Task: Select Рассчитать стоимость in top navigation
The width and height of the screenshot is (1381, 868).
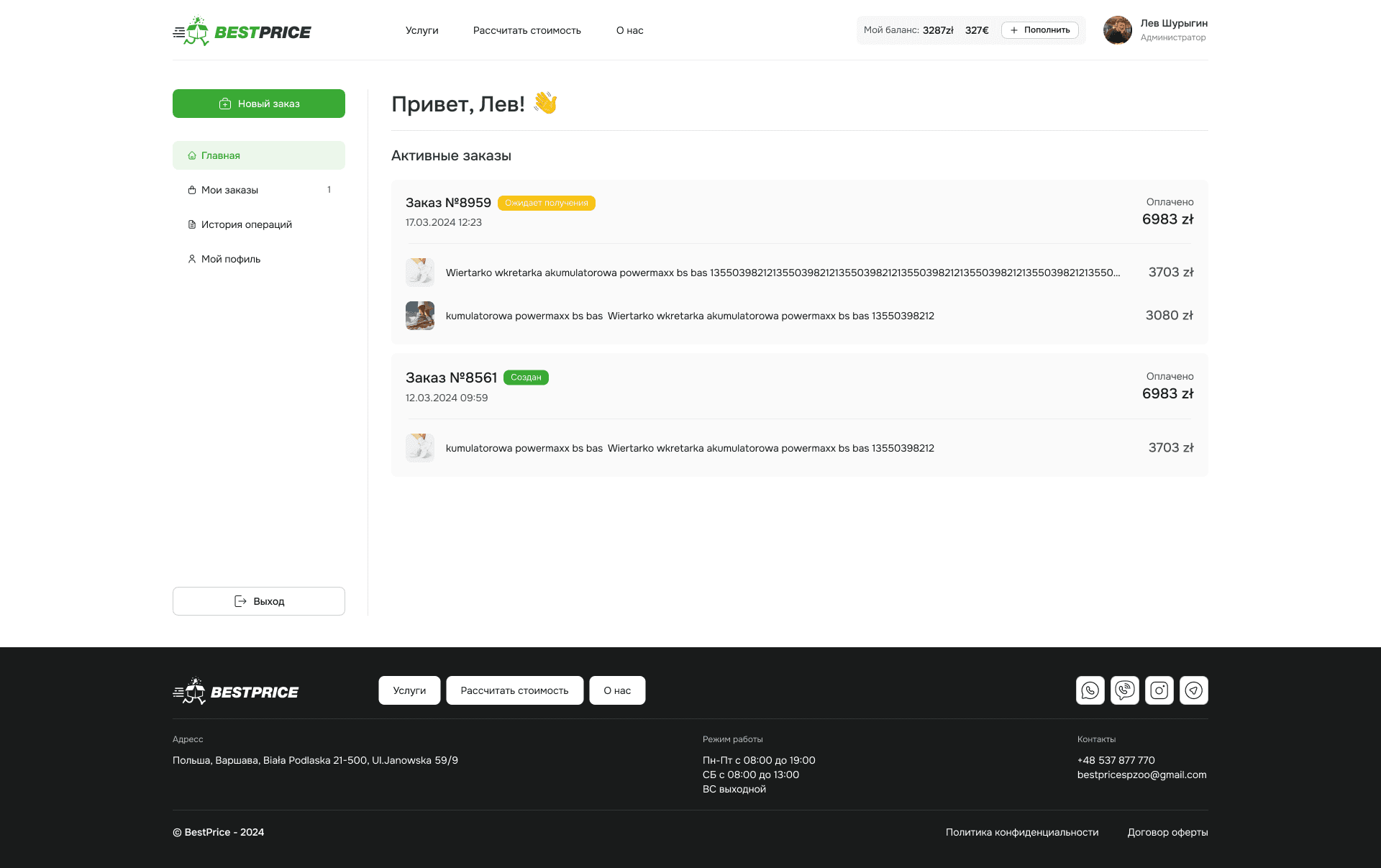Action: point(527,30)
